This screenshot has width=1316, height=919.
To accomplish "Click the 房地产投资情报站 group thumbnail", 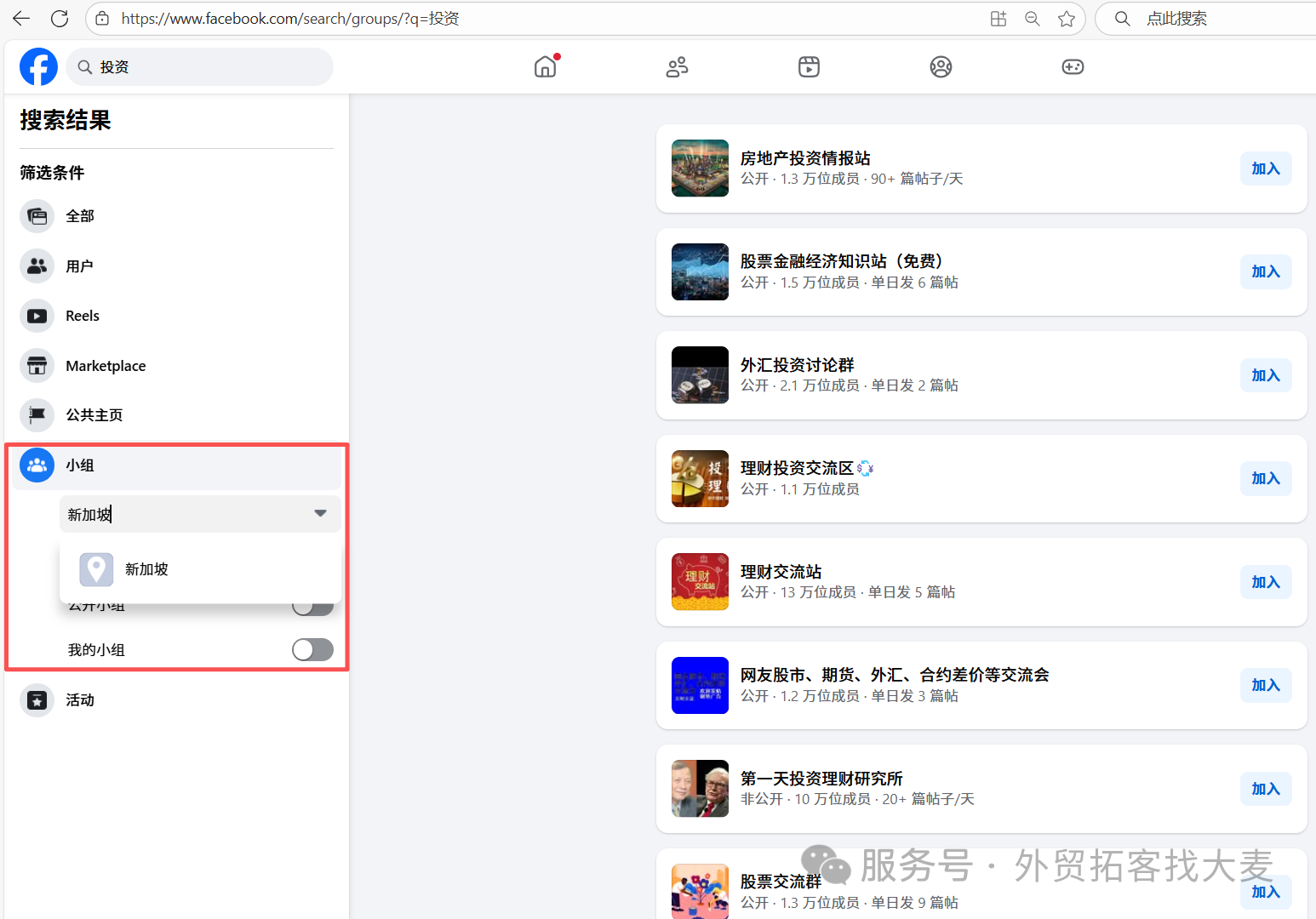I will [x=700, y=168].
